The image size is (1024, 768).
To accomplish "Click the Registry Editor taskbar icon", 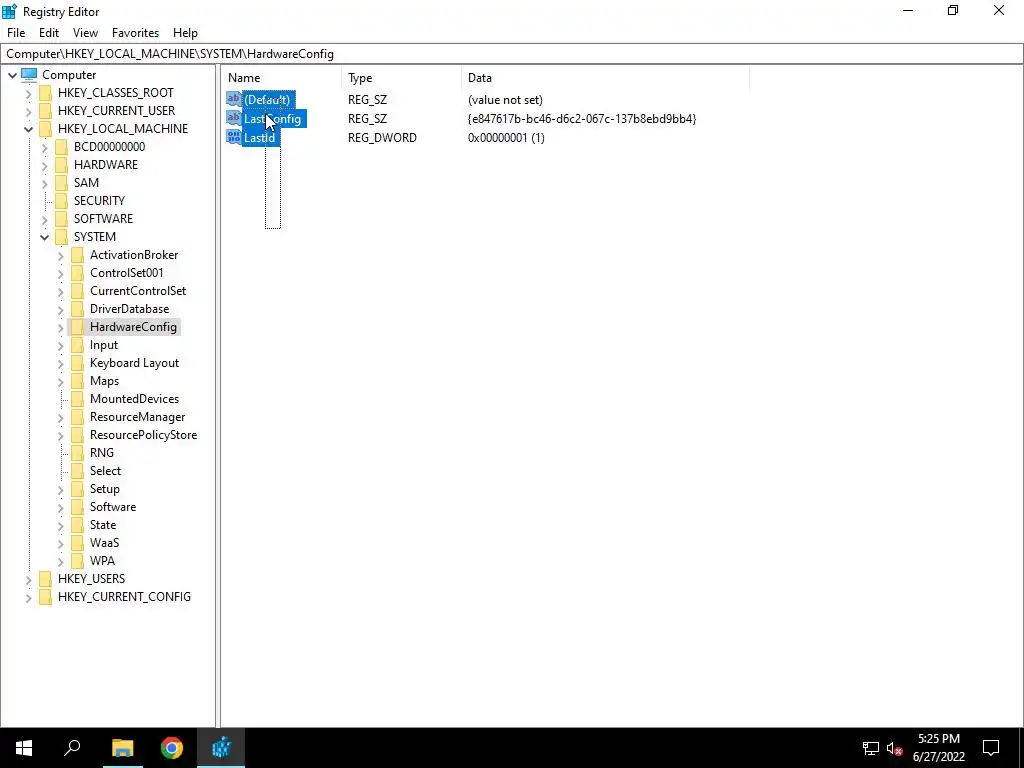I will click(x=222, y=748).
